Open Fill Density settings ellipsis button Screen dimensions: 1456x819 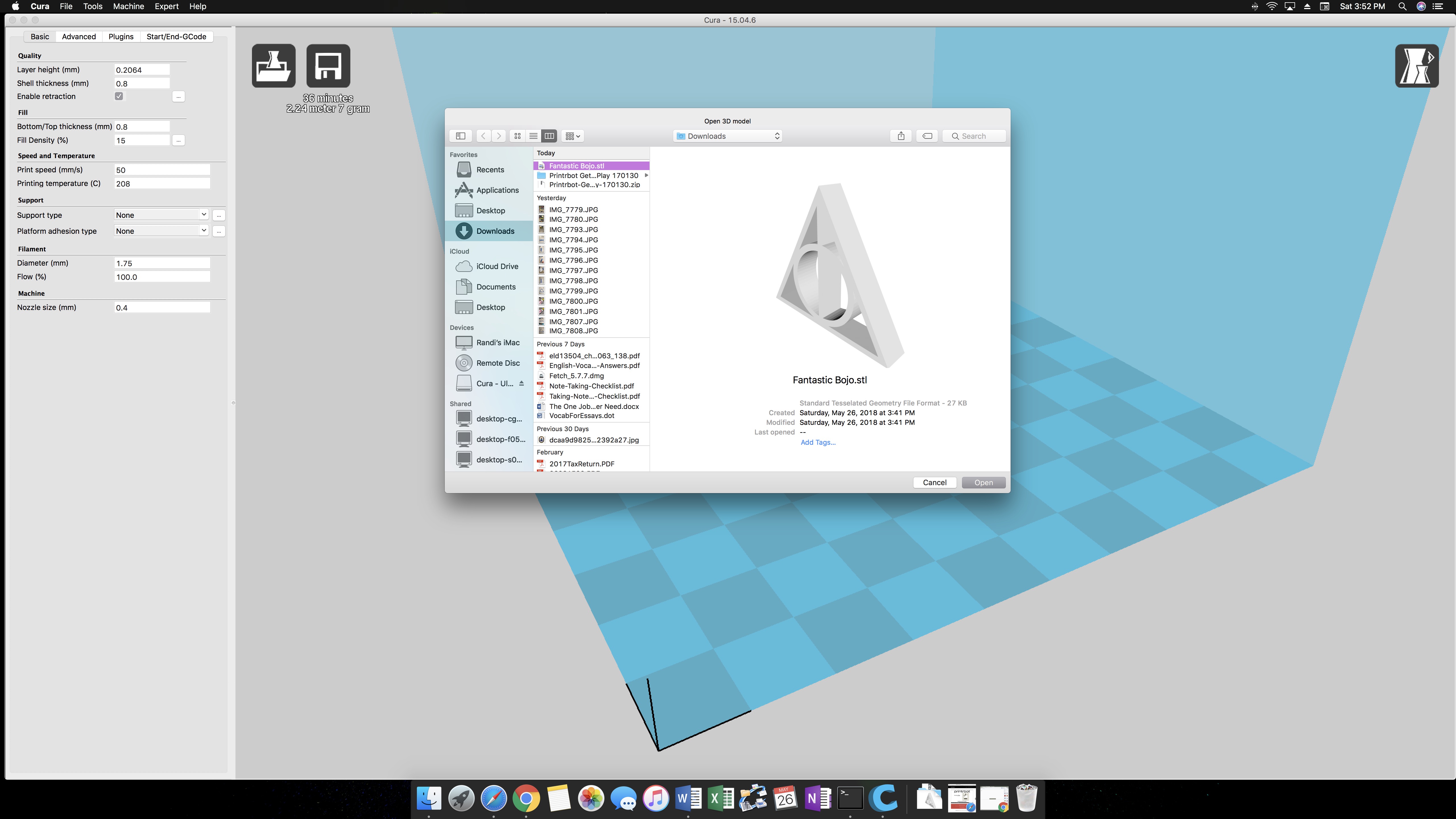(x=179, y=140)
